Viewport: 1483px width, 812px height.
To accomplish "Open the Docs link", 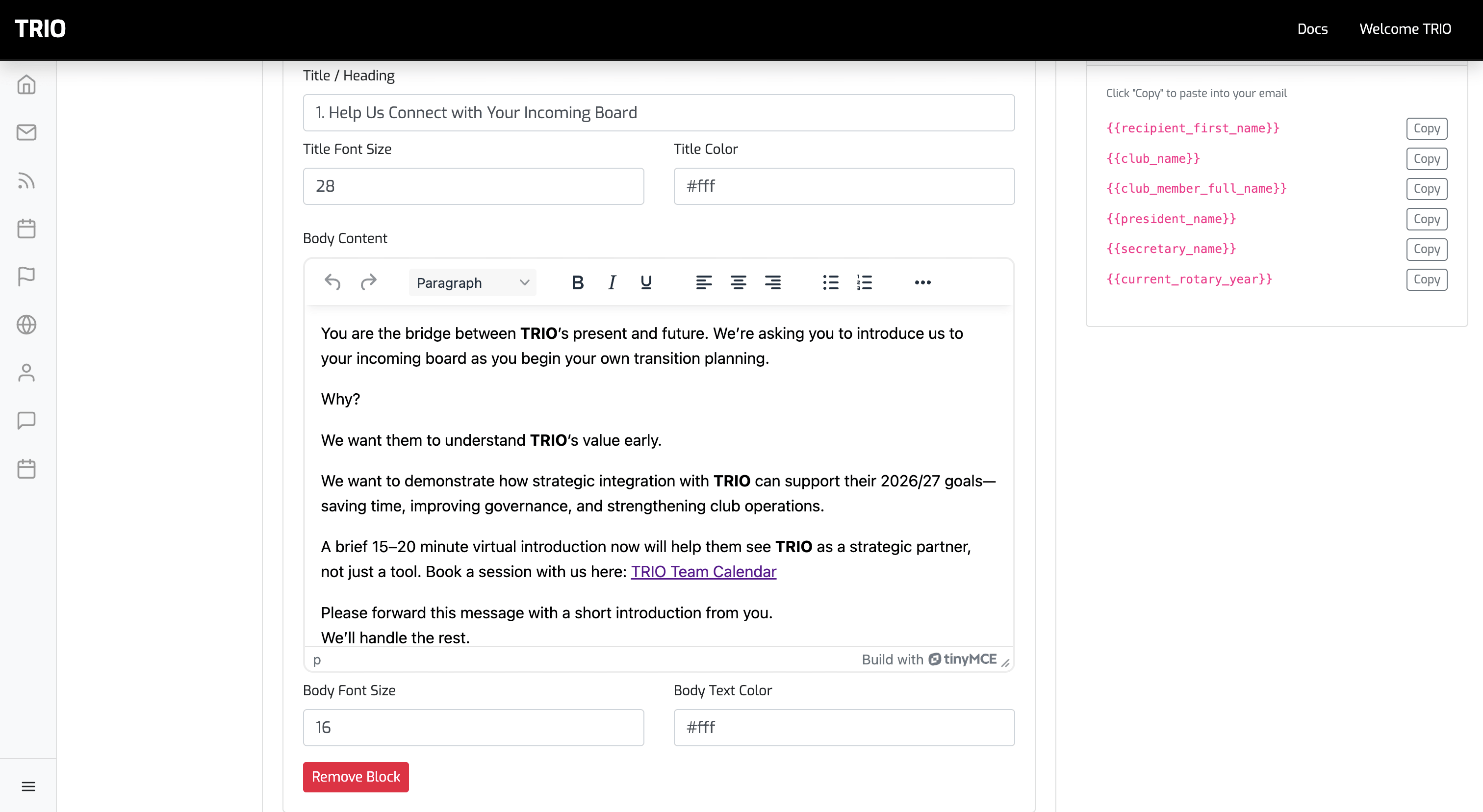I will (1312, 29).
